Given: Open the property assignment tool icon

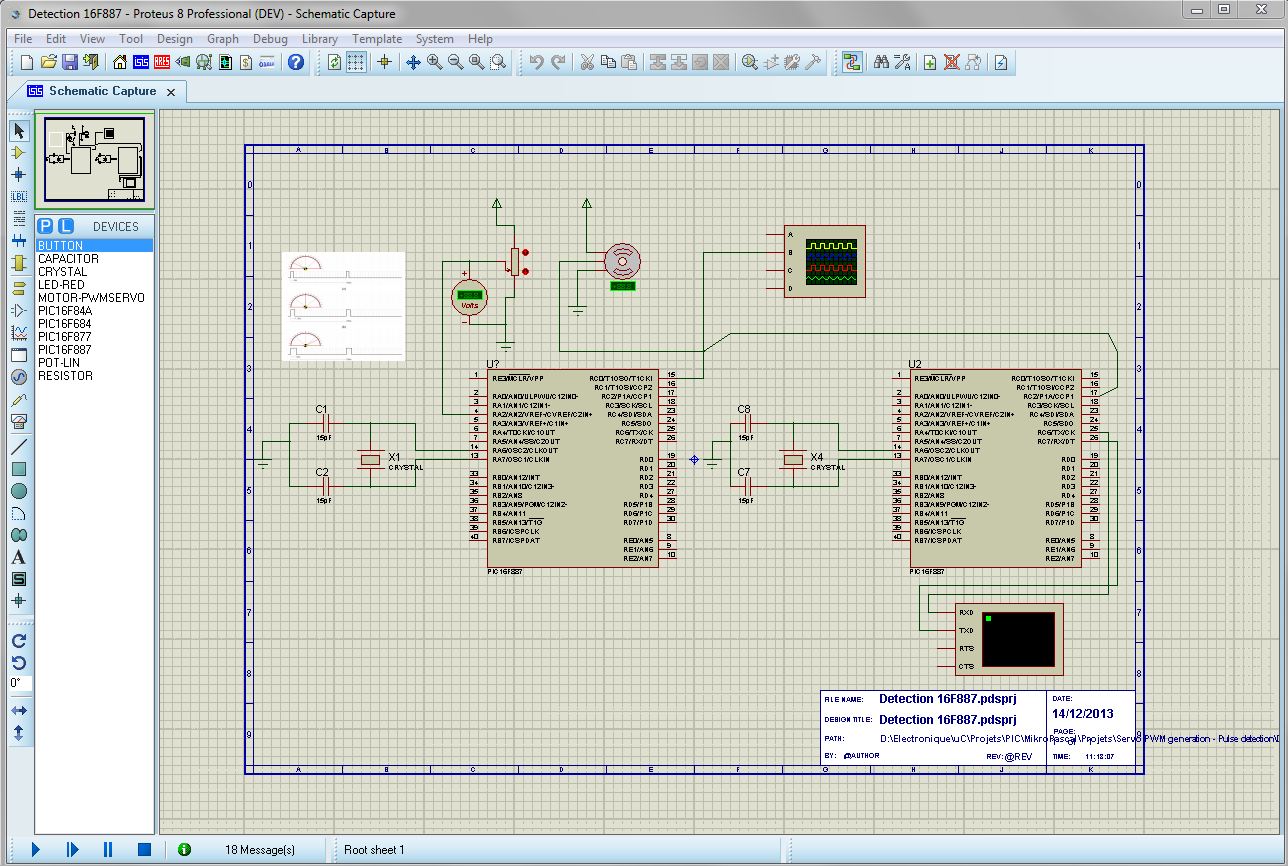Looking at the screenshot, I should pyautogui.click(x=903, y=62).
